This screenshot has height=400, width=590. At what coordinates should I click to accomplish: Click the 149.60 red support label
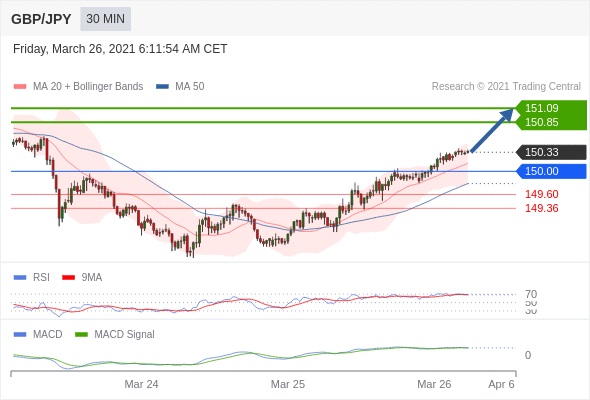(542, 194)
